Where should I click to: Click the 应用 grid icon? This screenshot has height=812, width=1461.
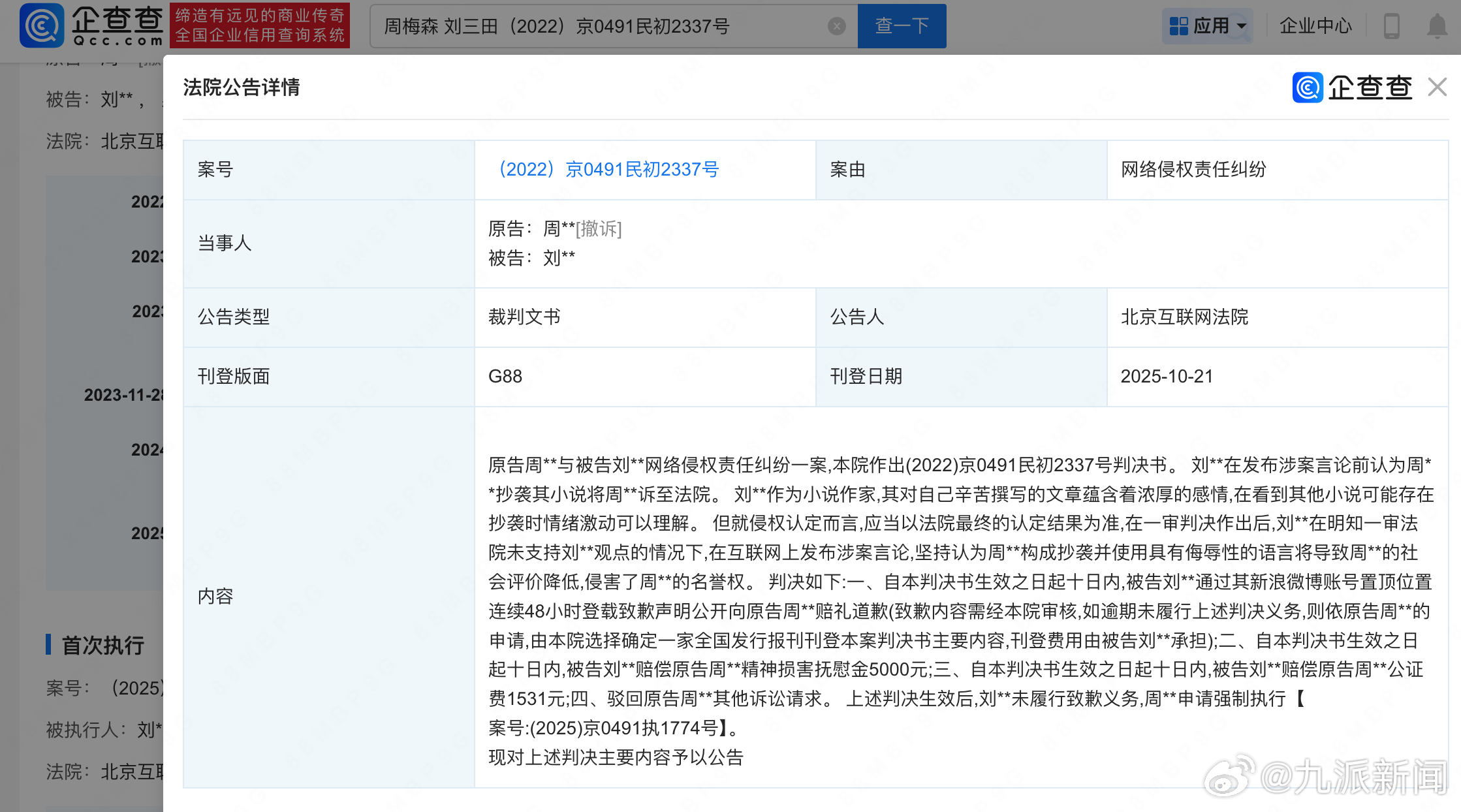click(x=1178, y=26)
